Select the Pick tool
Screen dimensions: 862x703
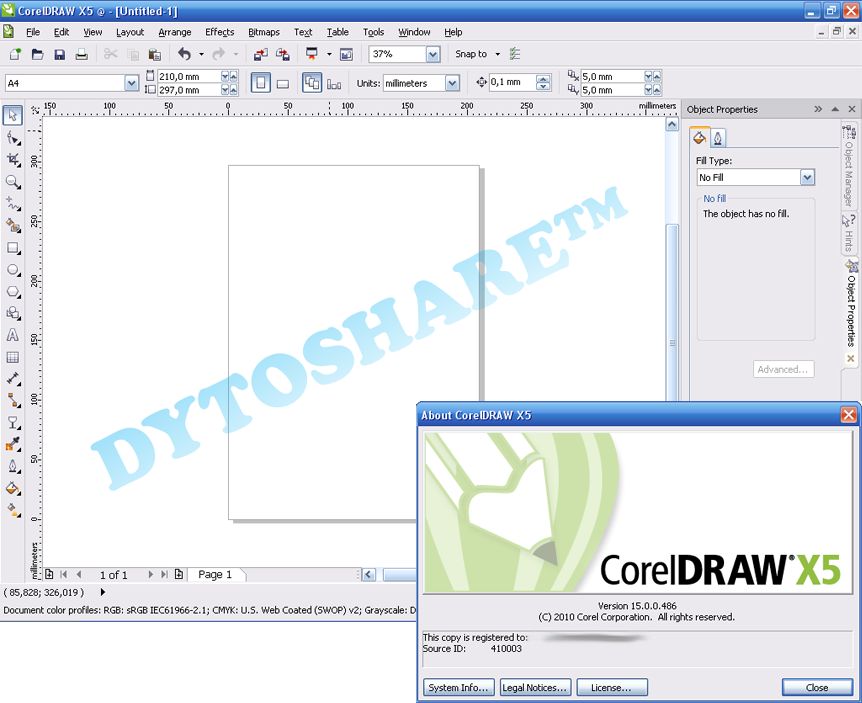13,115
